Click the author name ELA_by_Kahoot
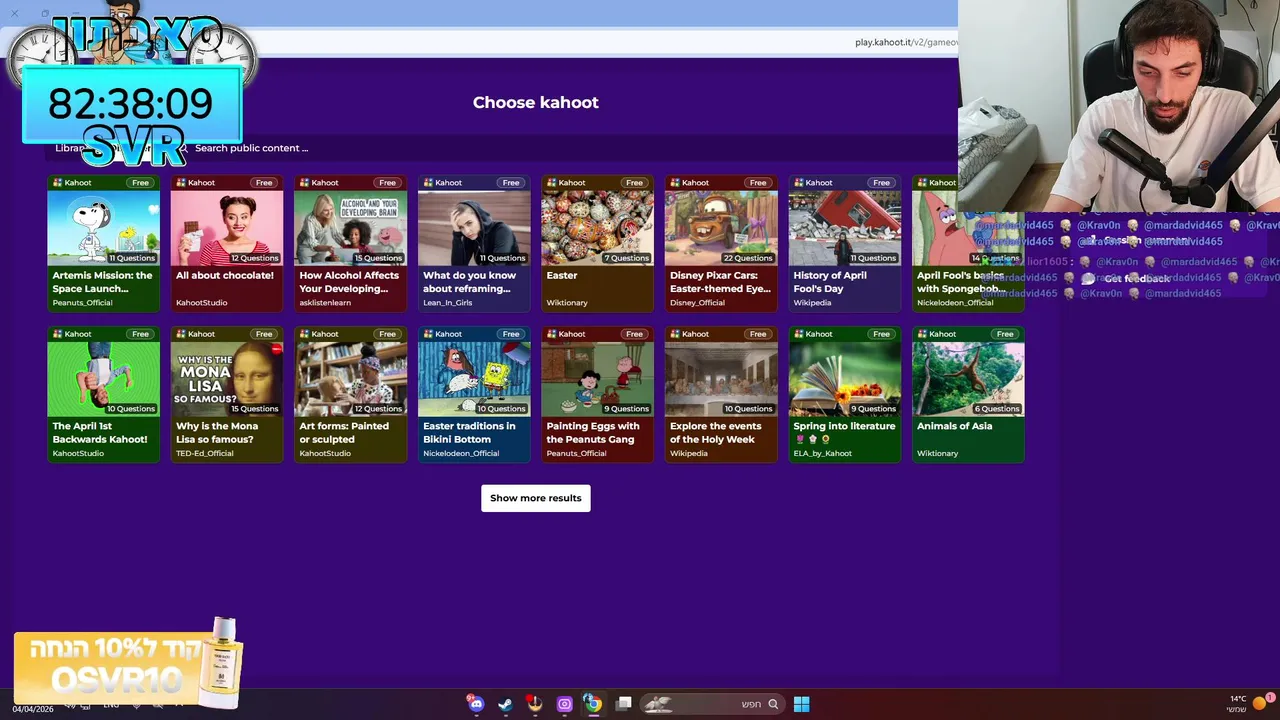This screenshot has height=720, width=1280. pyautogui.click(x=822, y=454)
